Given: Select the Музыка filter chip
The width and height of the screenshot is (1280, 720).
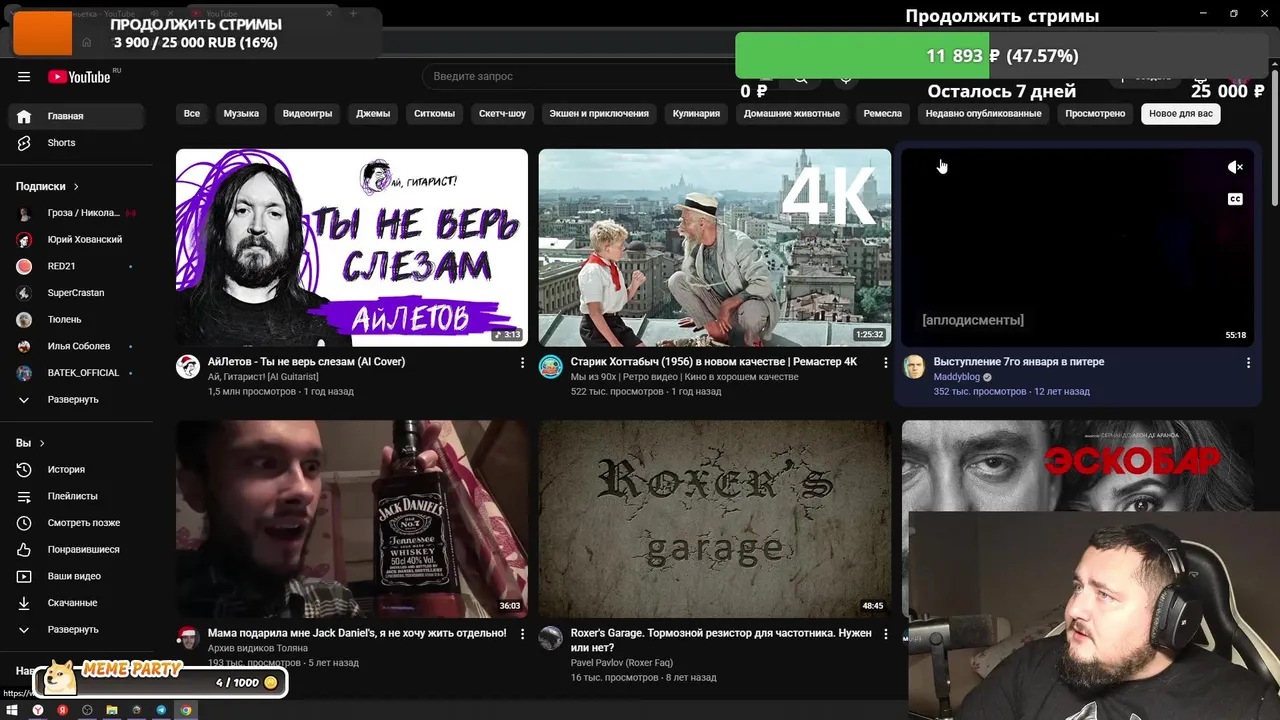Looking at the screenshot, I should point(241,114).
